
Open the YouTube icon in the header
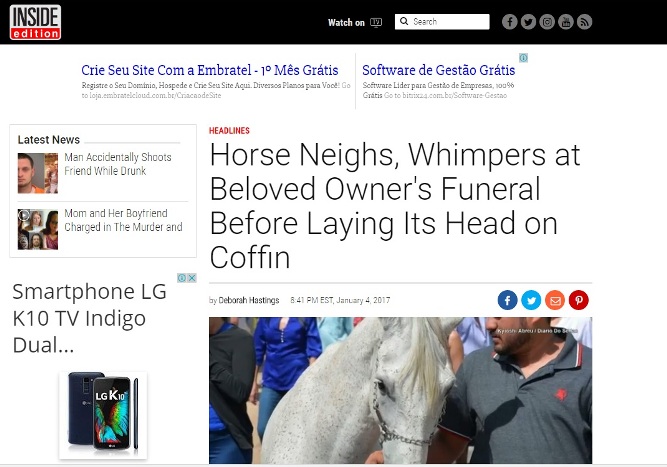(566, 22)
